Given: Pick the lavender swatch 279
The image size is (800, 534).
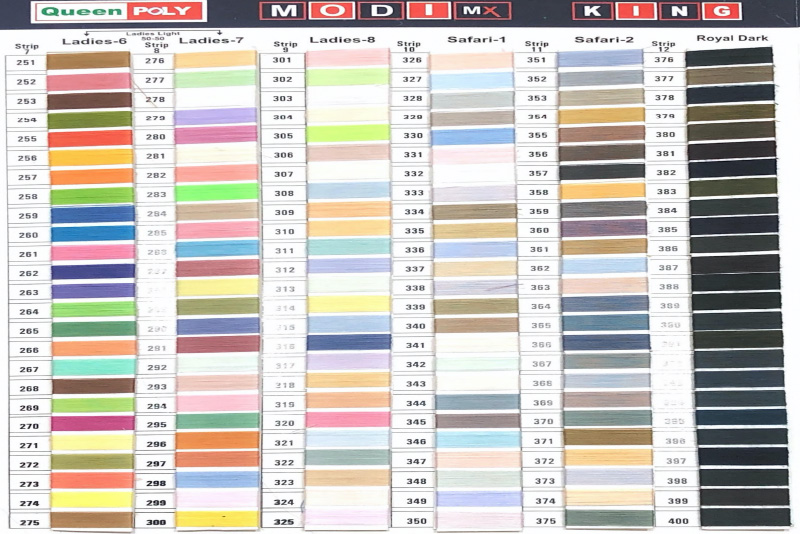Looking at the screenshot, I should 215,117.
